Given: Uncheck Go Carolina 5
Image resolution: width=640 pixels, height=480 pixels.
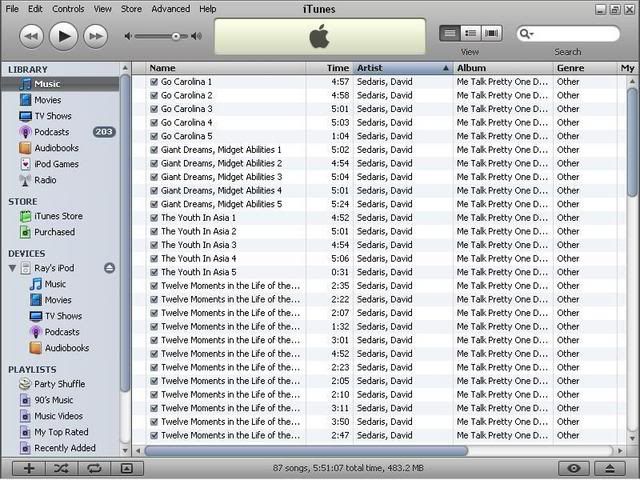Looking at the screenshot, I should pos(154,136).
